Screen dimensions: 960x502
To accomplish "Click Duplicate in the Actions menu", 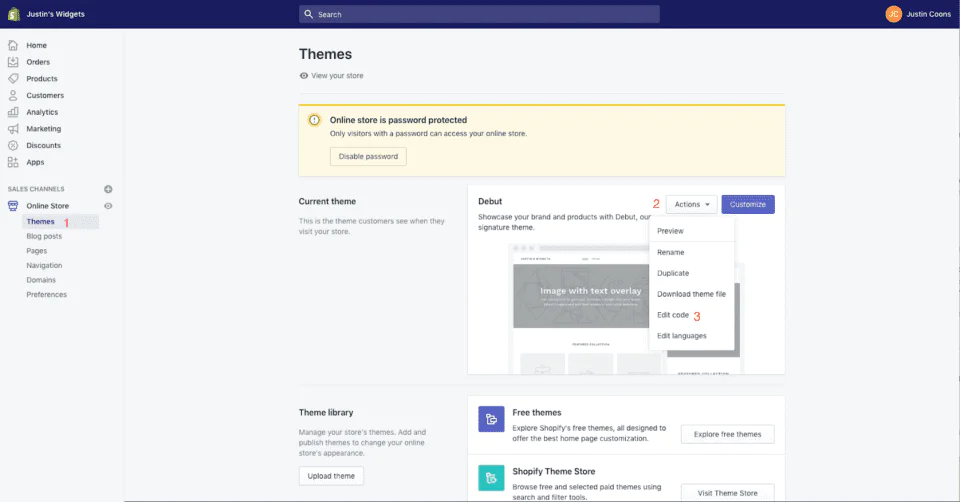I will coord(673,273).
